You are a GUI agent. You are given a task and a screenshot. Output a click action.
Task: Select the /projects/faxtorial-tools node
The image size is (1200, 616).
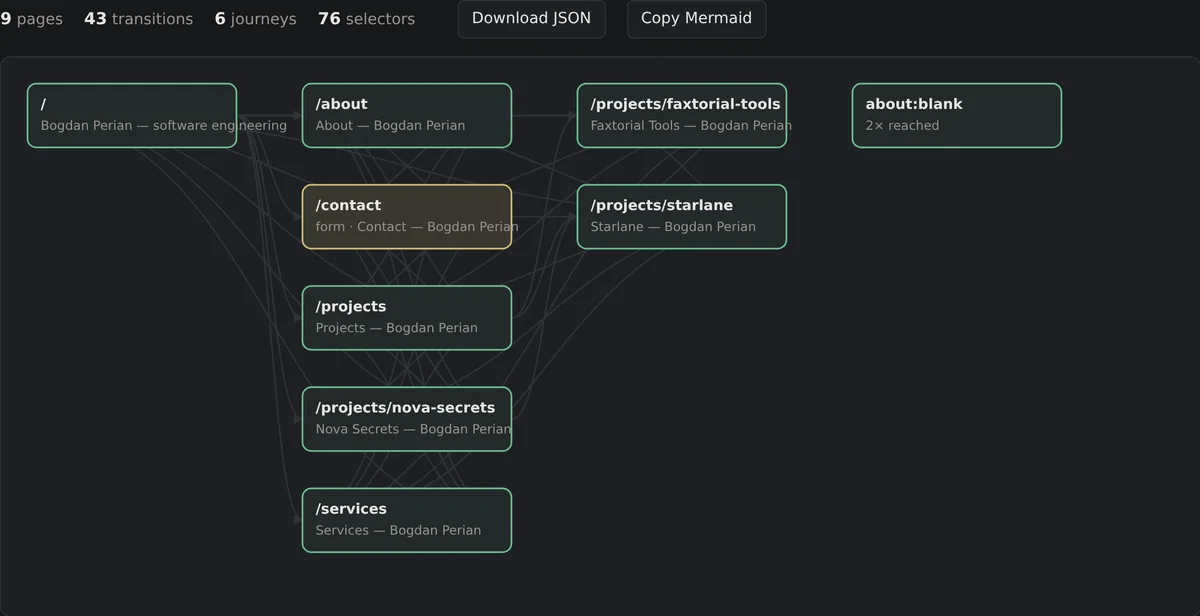point(682,115)
